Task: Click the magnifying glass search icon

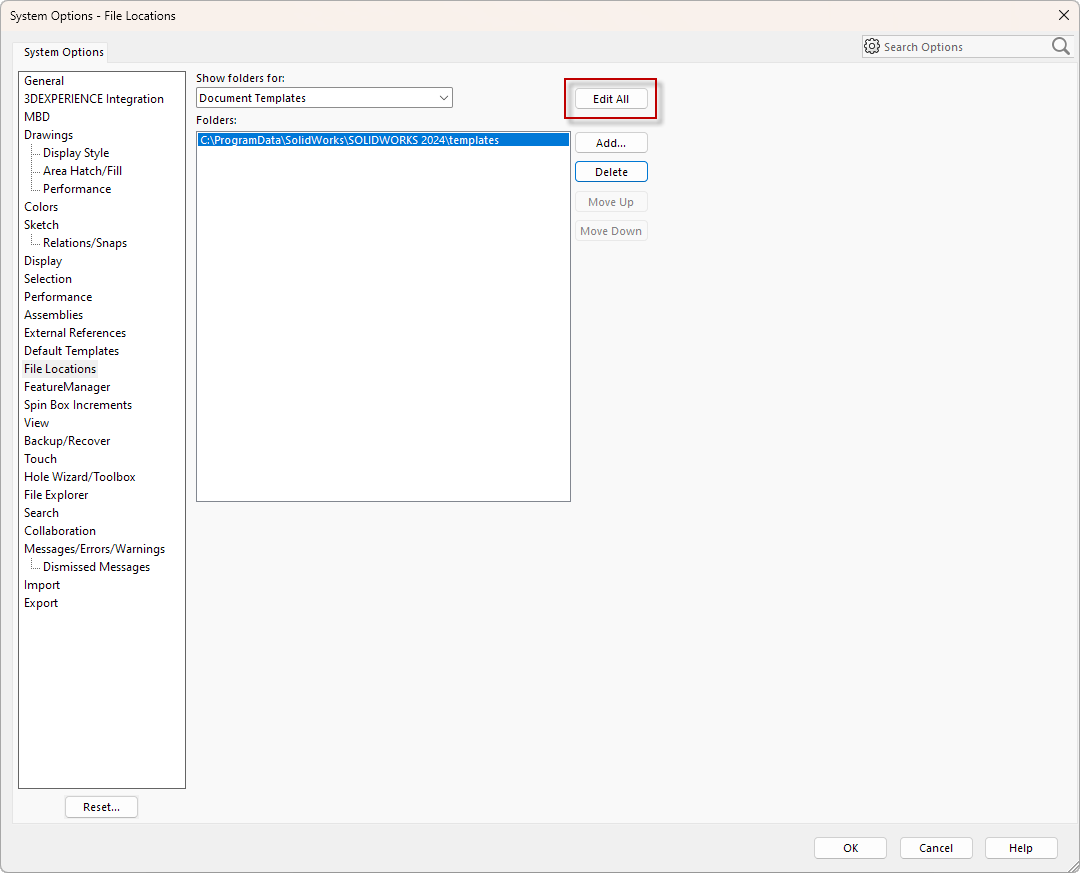Action: coord(1059,46)
